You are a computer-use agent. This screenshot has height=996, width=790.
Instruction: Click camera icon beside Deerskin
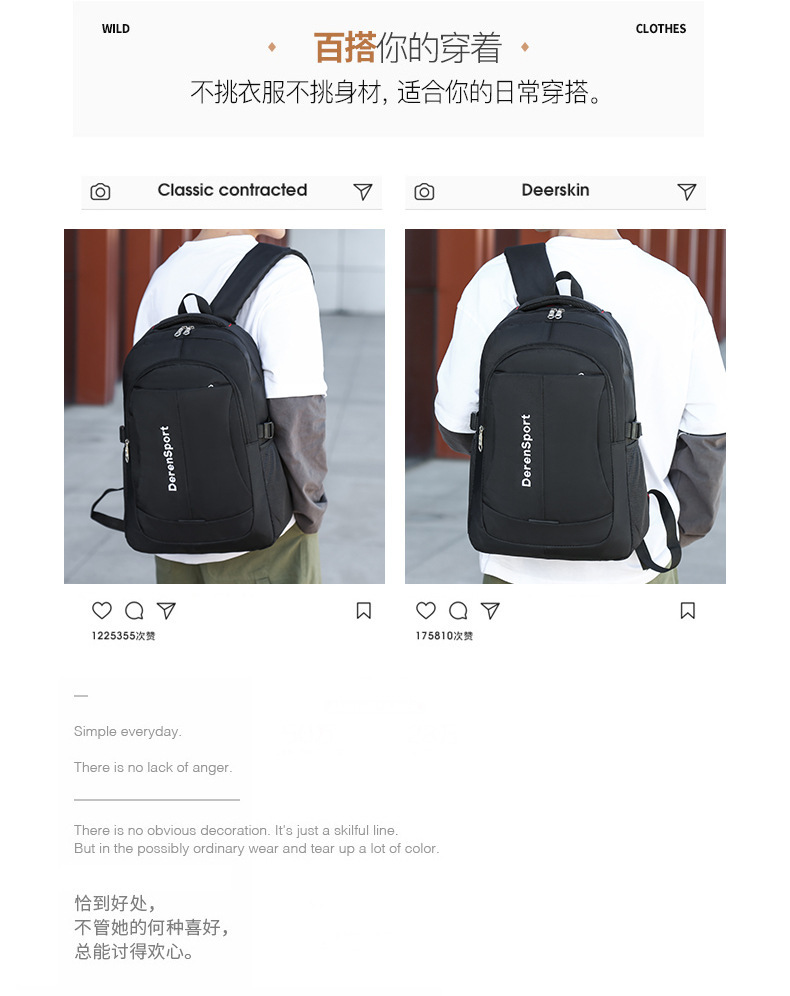point(424,191)
